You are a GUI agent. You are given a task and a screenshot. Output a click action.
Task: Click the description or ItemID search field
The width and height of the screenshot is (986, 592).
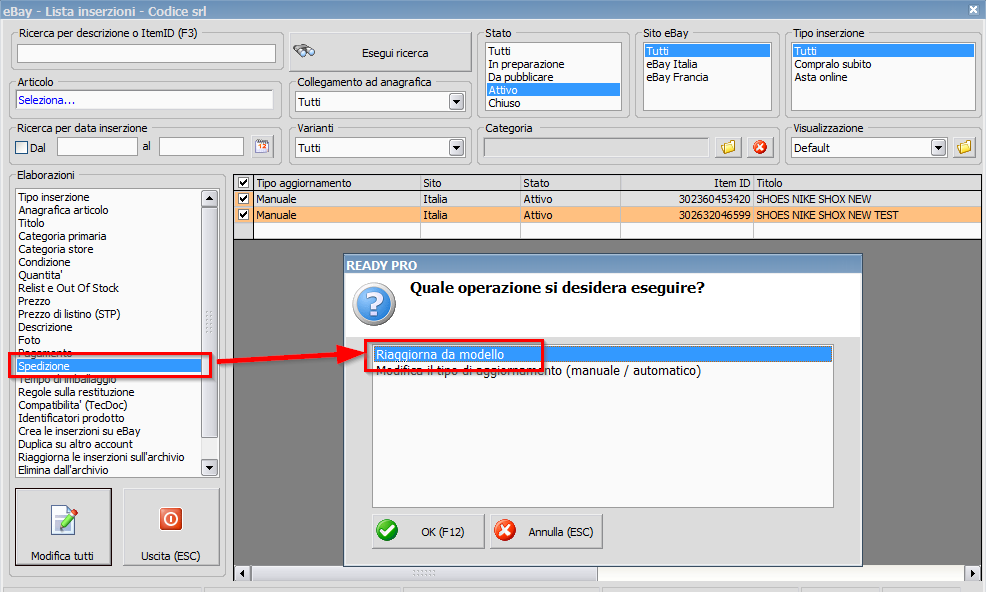[146, 53]
